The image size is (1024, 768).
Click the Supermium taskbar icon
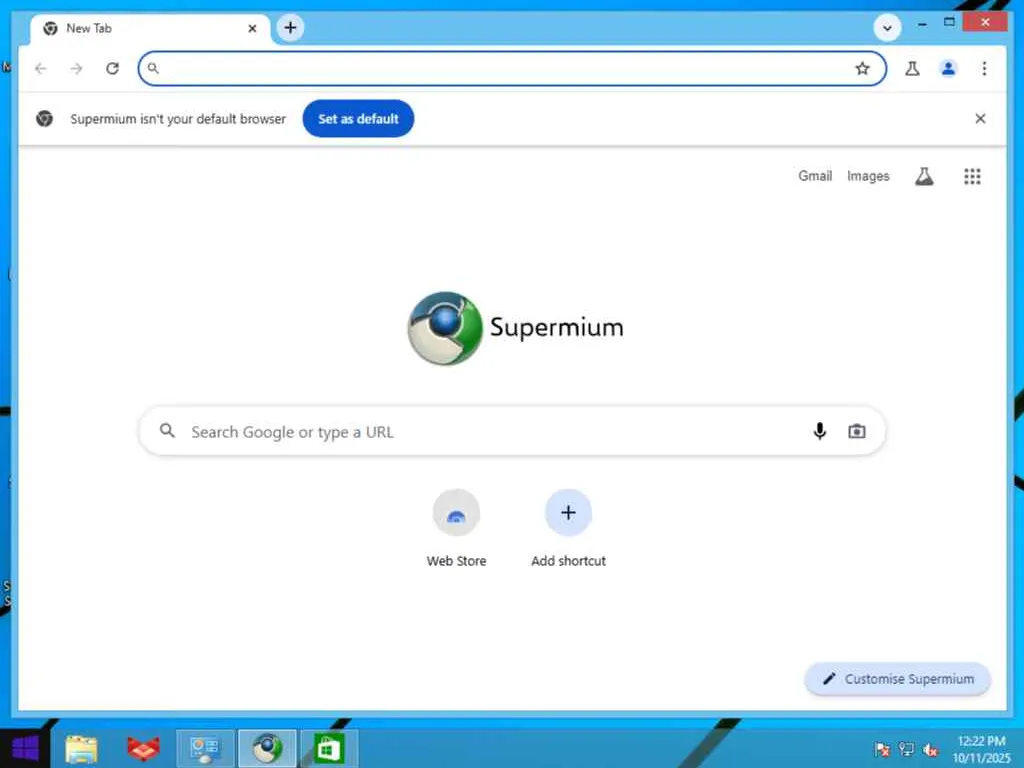[x=267, y=749]
